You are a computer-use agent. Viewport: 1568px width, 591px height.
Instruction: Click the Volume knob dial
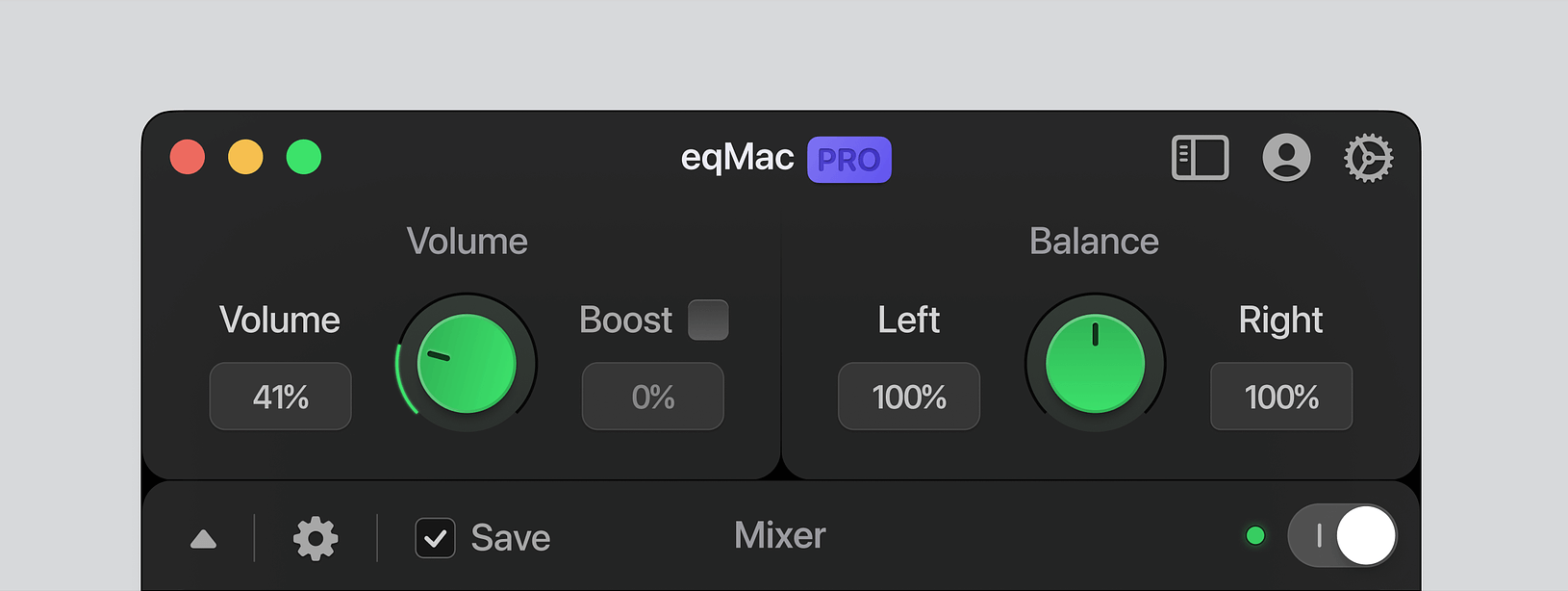(467, 364)
